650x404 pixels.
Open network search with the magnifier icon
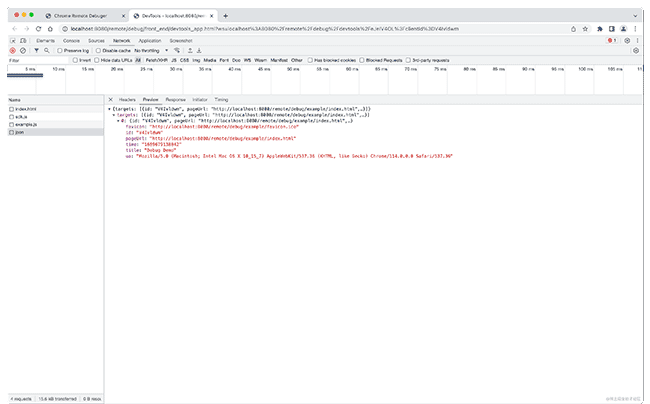point(47,51)
